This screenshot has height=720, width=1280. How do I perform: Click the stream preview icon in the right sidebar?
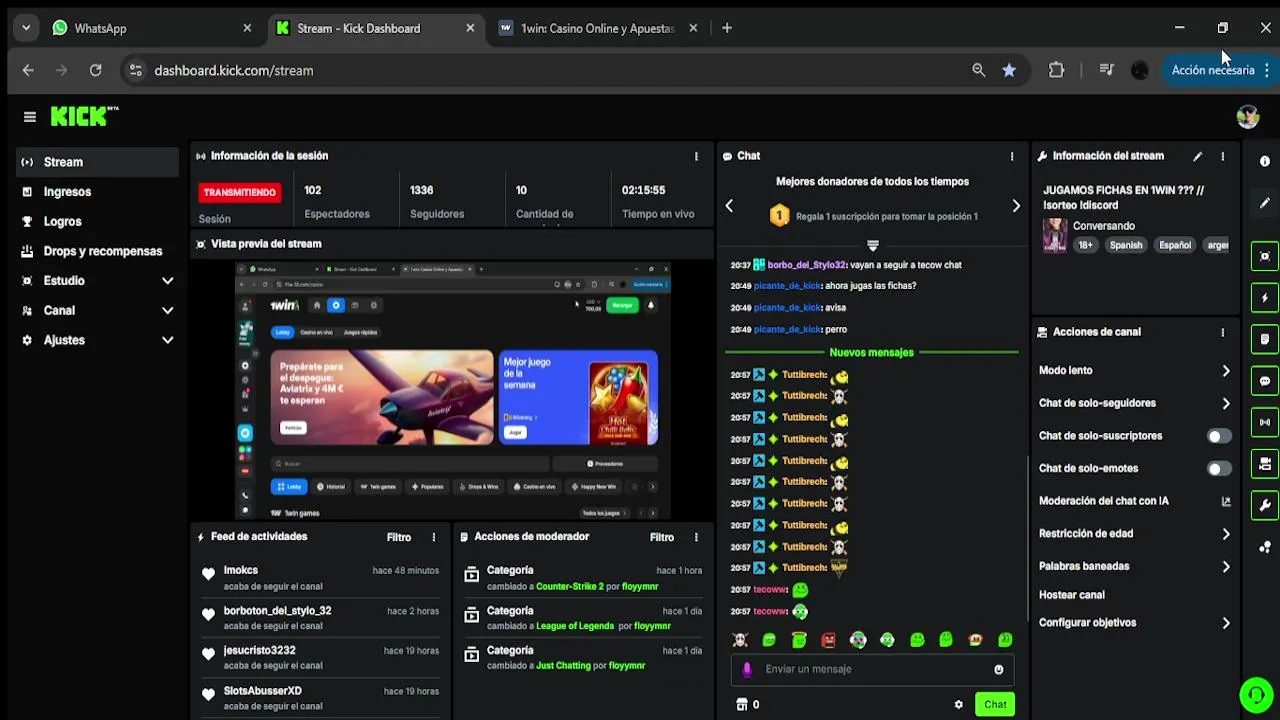pyautogui.click(x=1265, y=256)
